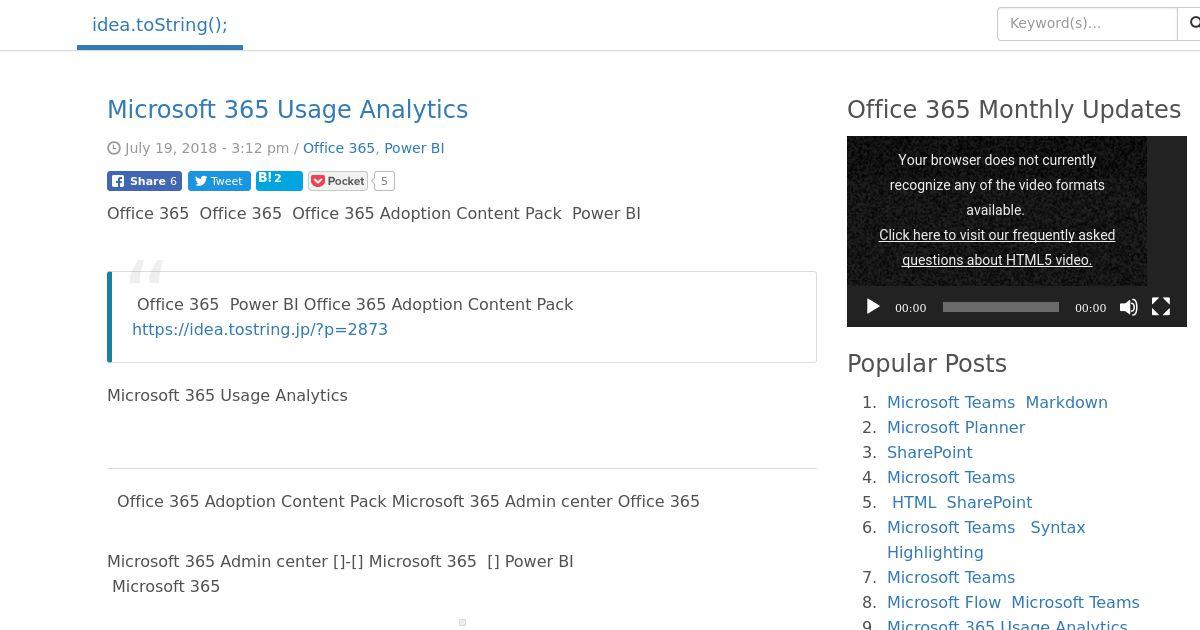The image size is (1200, 630).
Task: Open the third popular post, SharePoint
Action: 930,452
